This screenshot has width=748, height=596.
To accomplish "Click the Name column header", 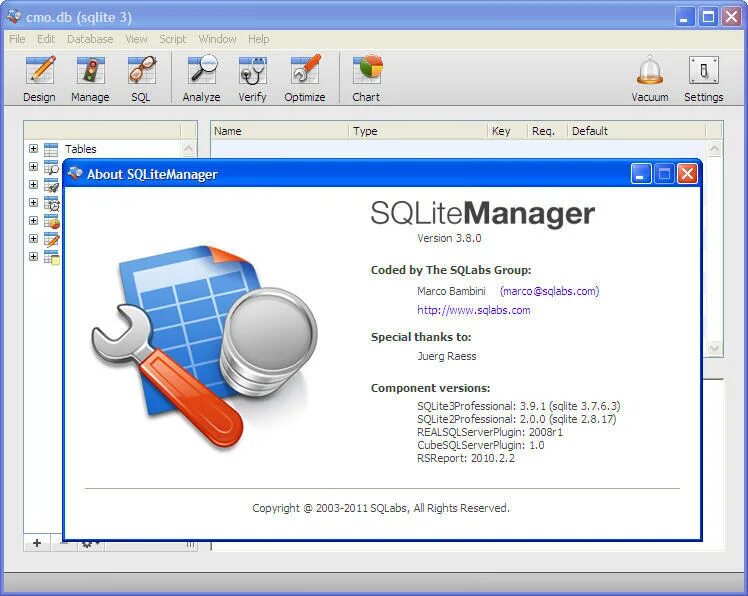I will pos(280,131).
